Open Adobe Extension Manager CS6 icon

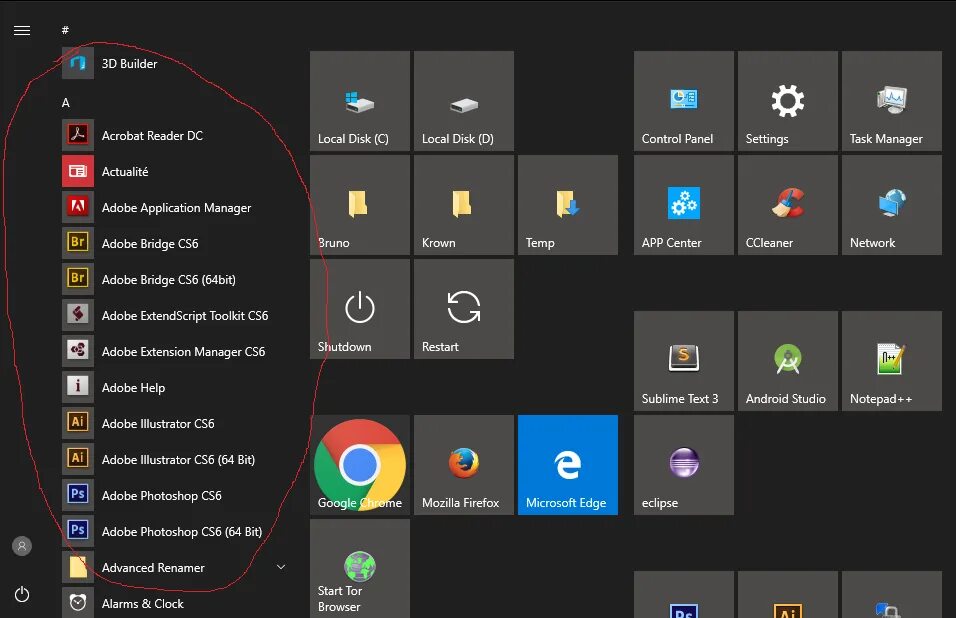78,351
